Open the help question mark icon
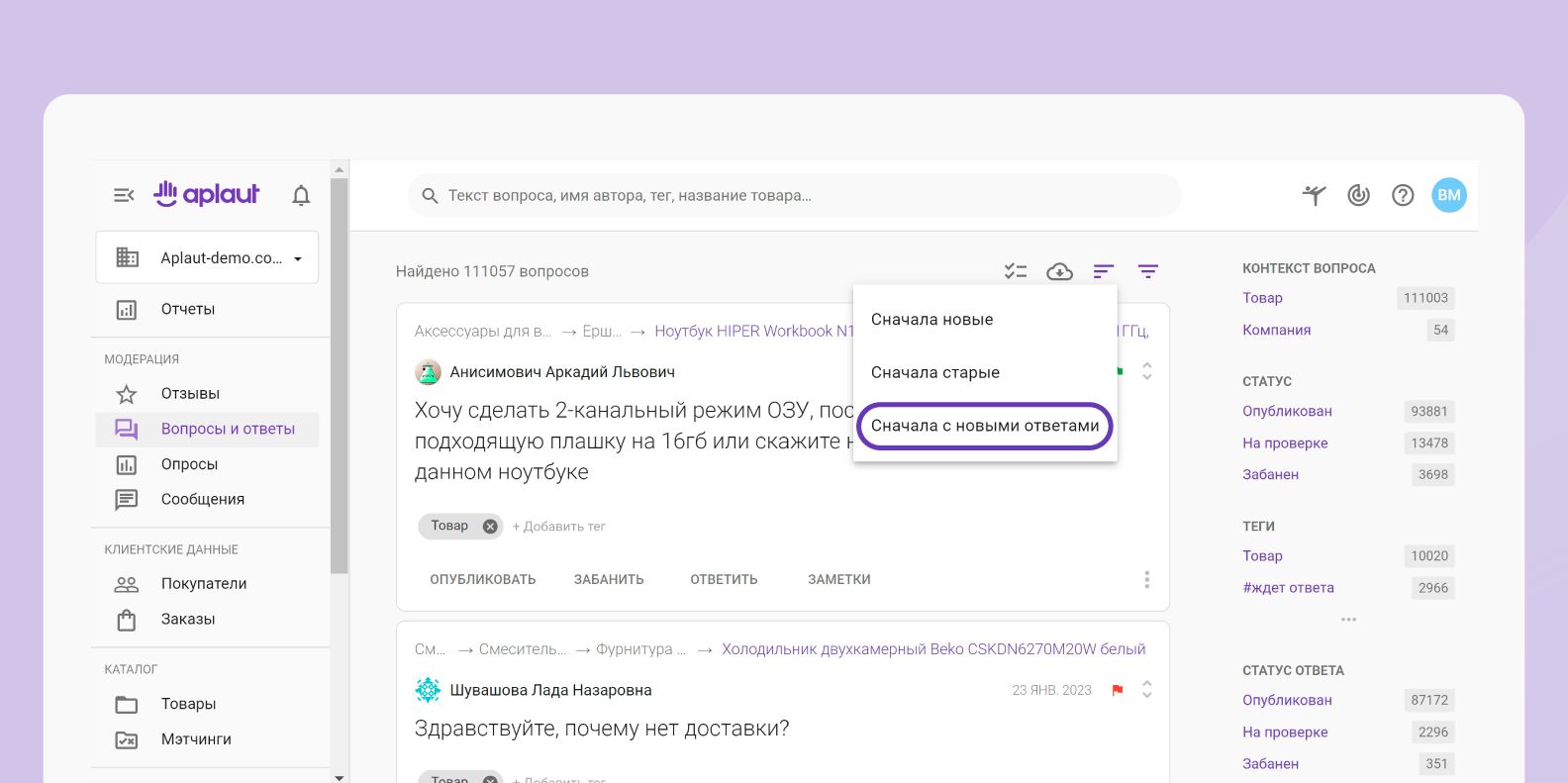Image resolution: width=1568 pixels, height=783 pixels. tap(1403, 195)
